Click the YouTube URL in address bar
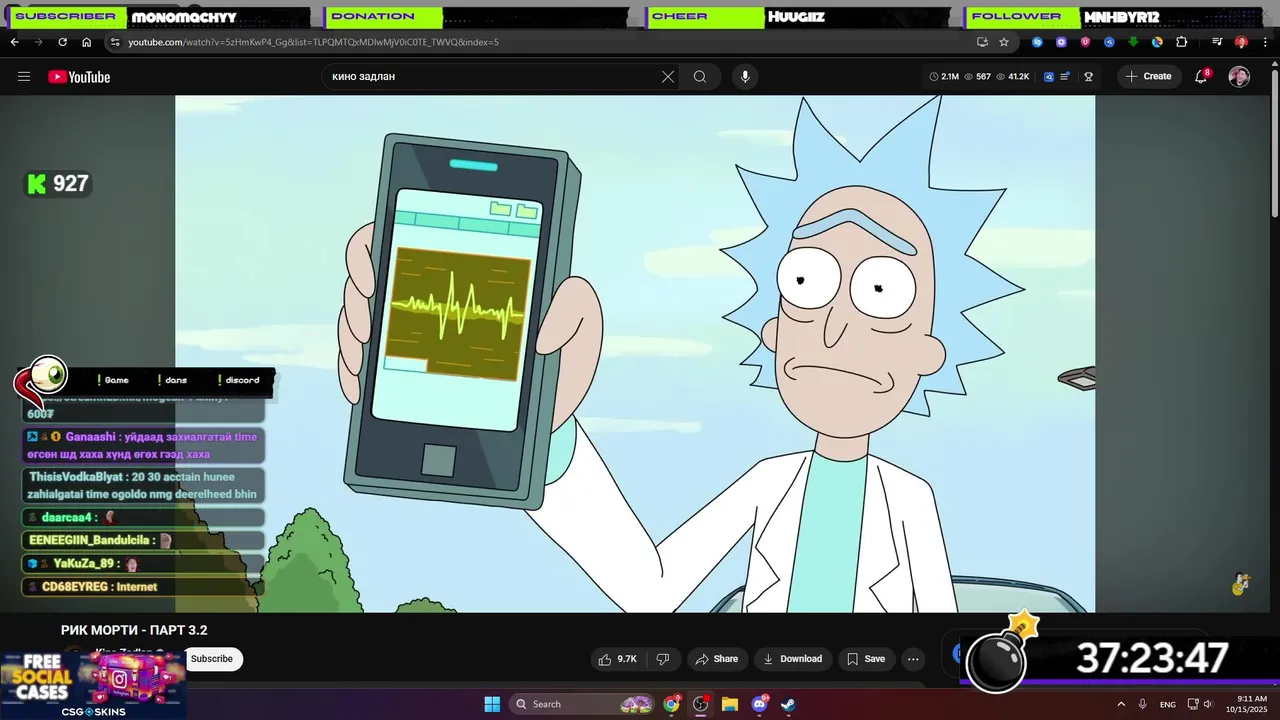The image size is (1280, 720). (313, 42)
